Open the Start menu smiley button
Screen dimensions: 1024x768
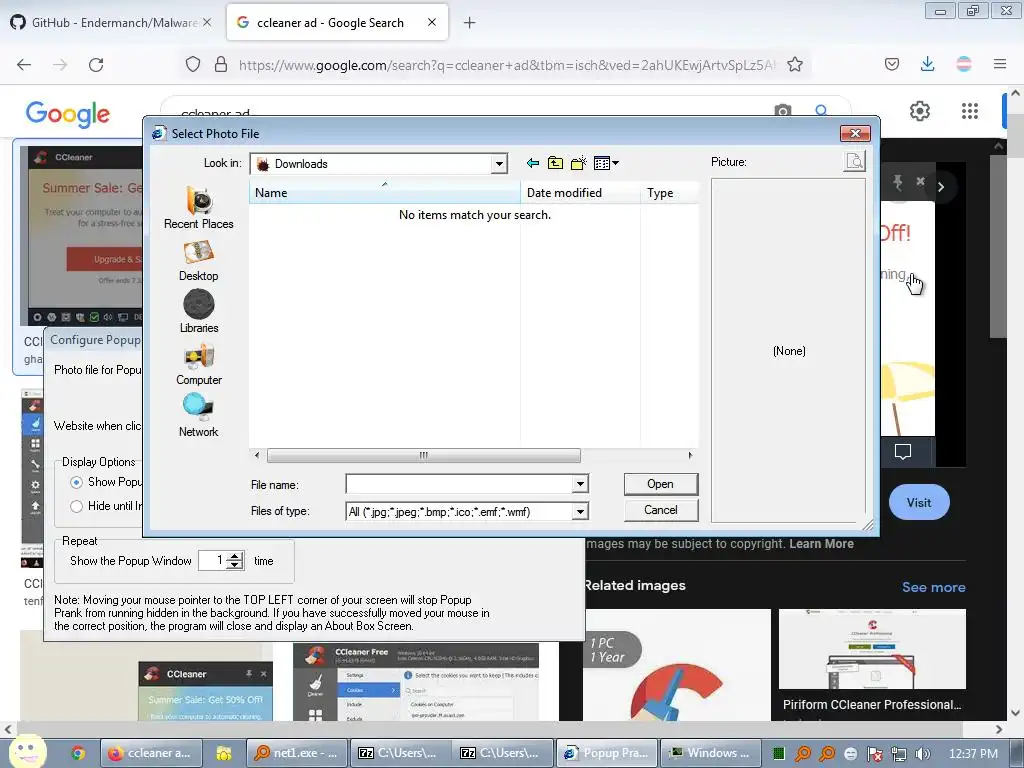pyautogui.click(x=27, y=751)
